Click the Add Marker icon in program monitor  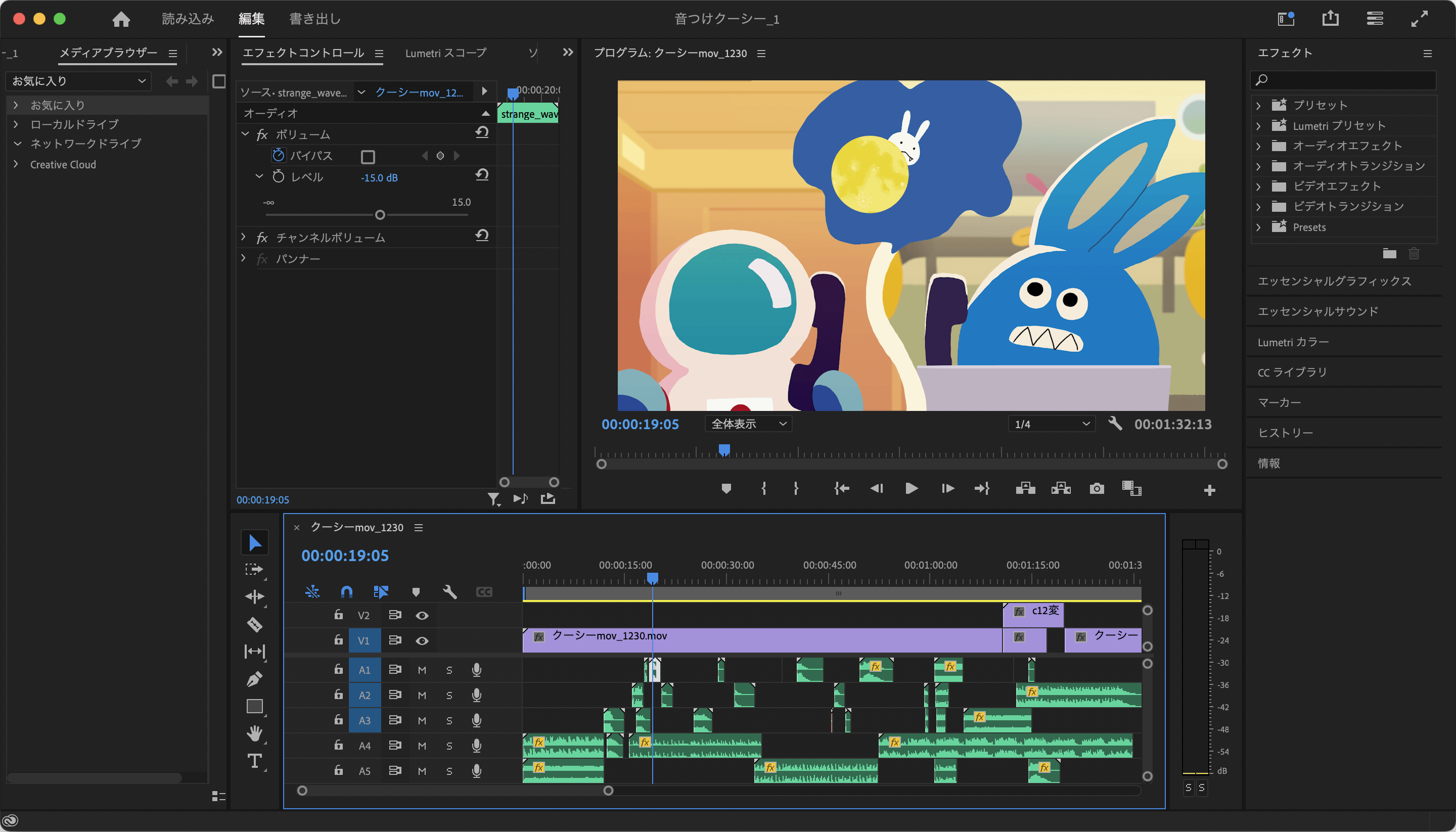click(x=725, y=489)
